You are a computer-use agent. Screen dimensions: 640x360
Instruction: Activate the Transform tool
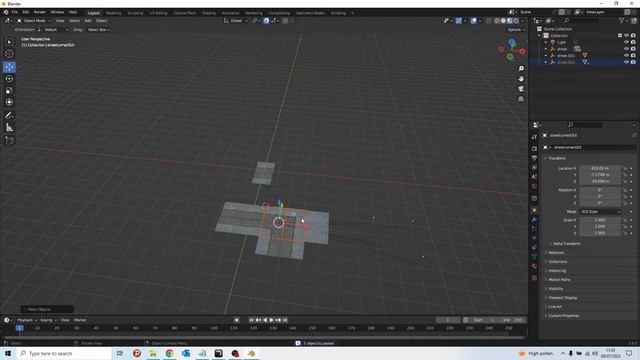(x=9, y=102)
